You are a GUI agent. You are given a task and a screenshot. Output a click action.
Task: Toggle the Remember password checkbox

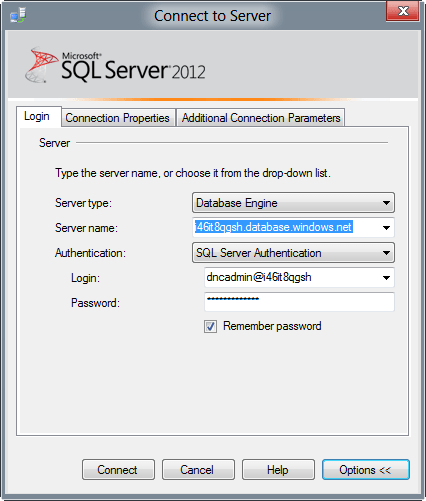[210, 326]
